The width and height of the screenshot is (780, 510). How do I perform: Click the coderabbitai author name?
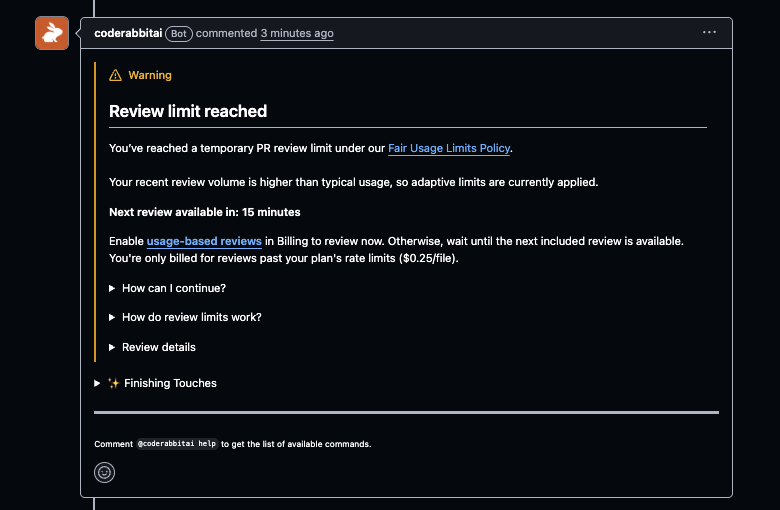click(x=128, y=33)
